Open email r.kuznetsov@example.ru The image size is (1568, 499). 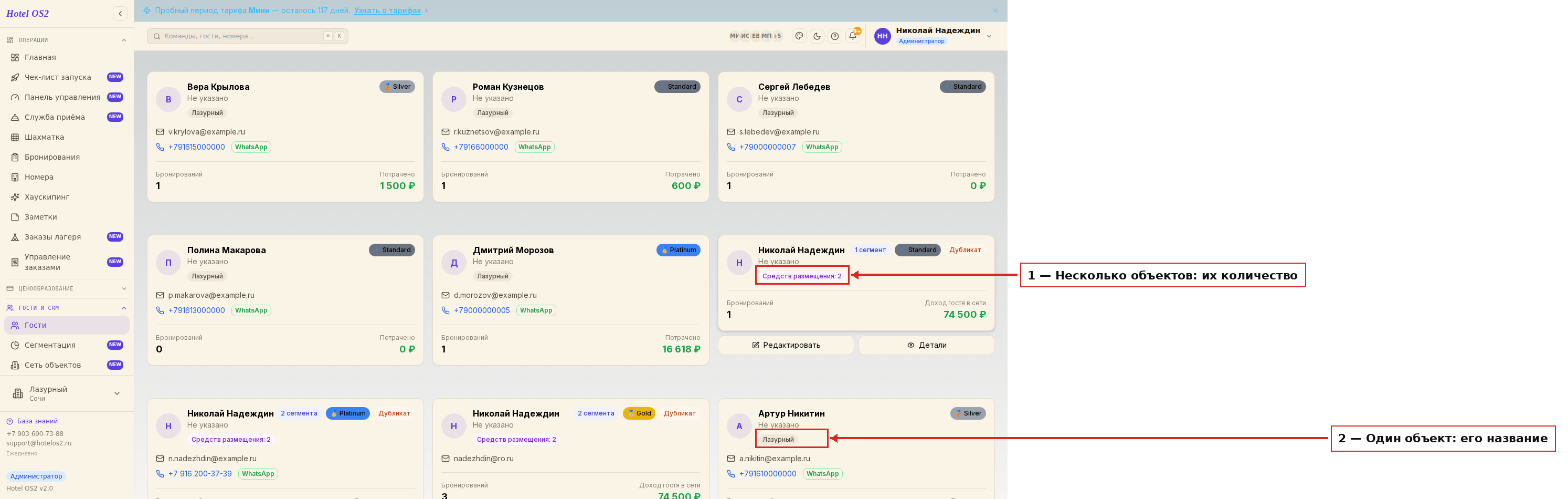coord(496,132)
